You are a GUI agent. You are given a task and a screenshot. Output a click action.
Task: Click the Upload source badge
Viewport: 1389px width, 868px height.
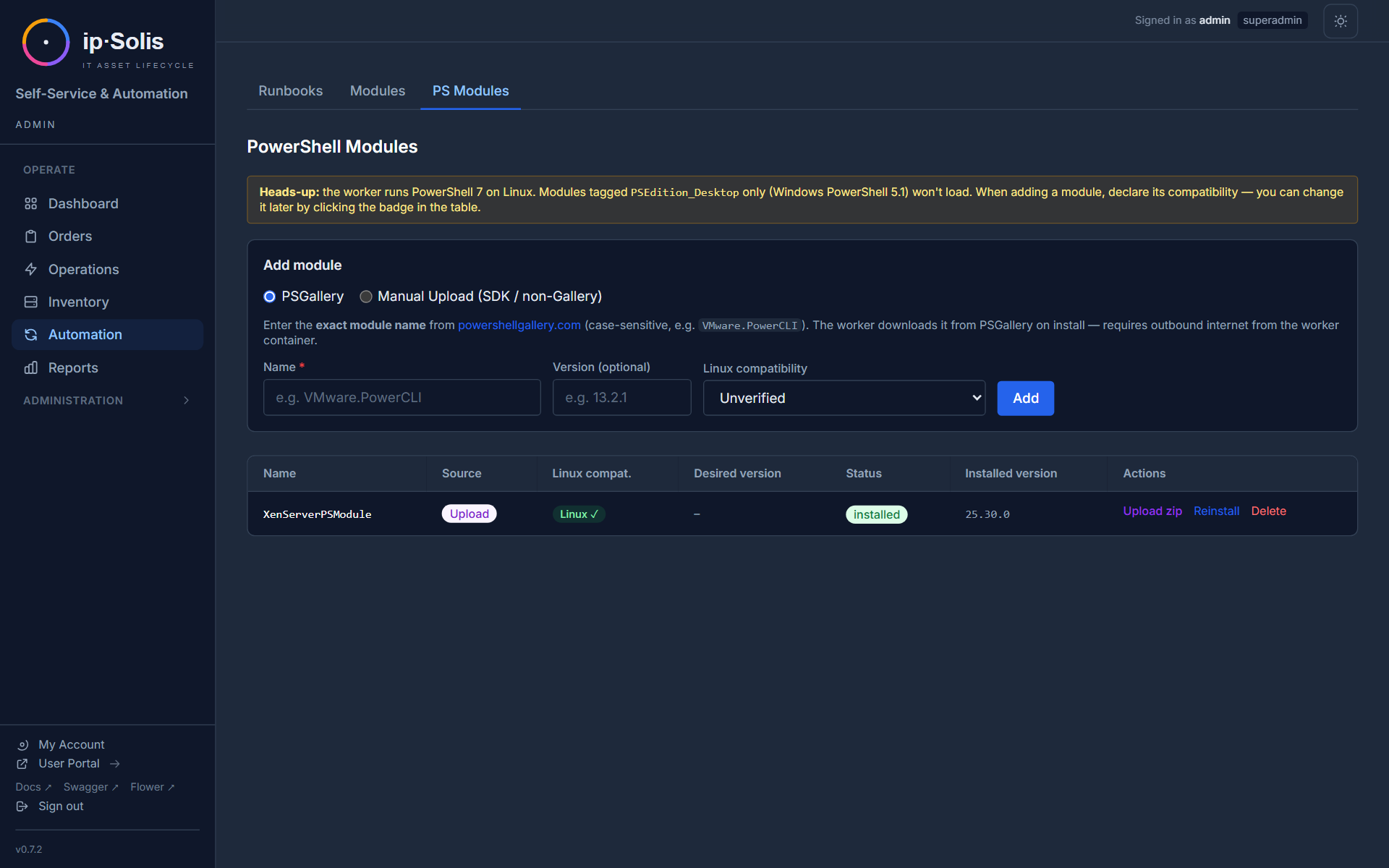pyautogui.click(x=469, y=514)
